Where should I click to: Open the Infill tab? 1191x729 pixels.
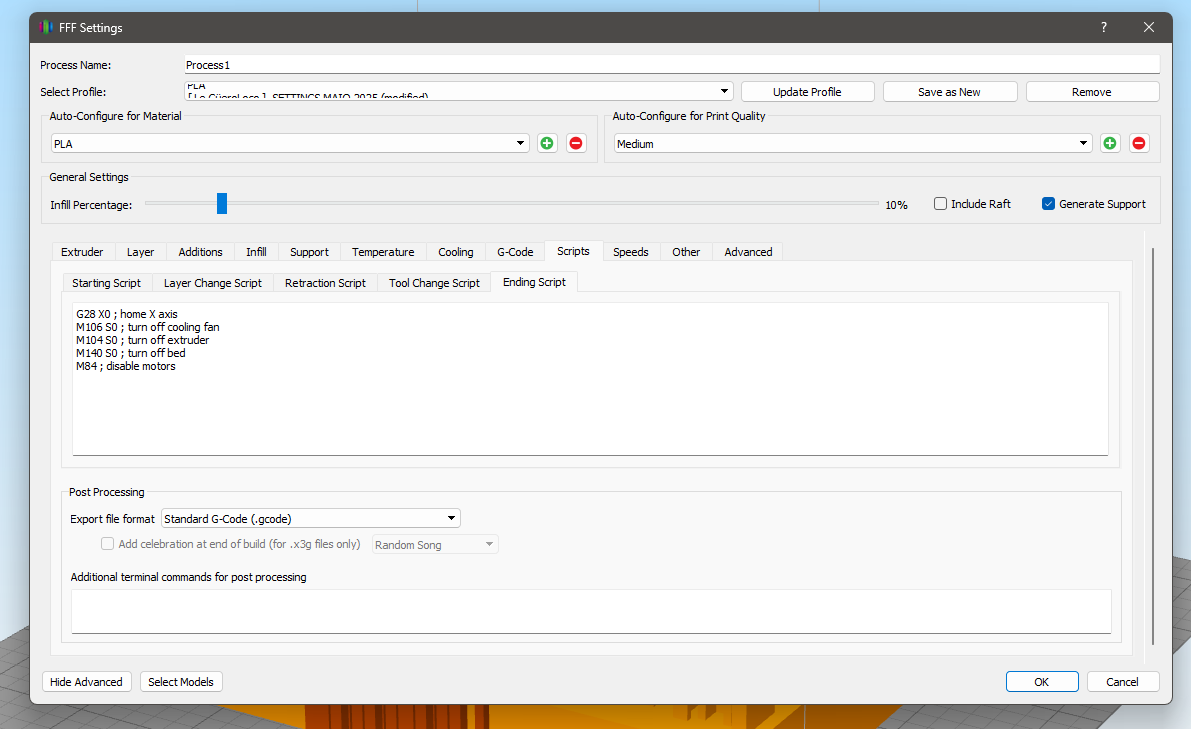click(x=256, y=251)
